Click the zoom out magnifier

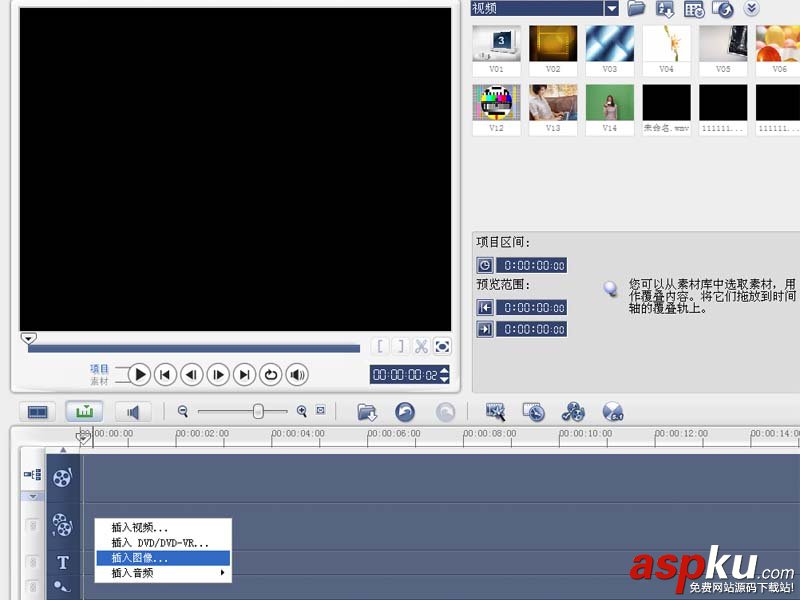[183, 411]
